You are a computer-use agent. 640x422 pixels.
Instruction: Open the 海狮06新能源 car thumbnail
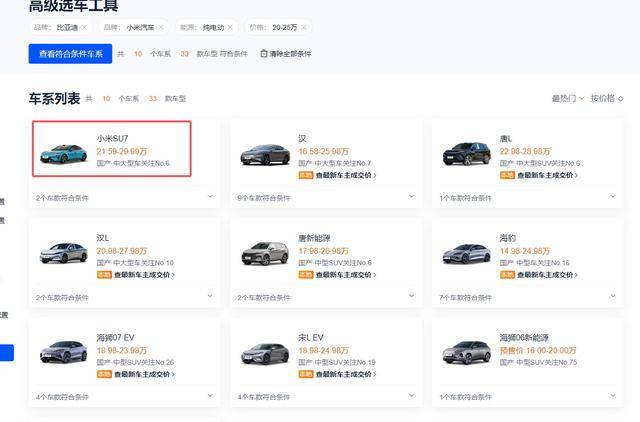[467, 352]
